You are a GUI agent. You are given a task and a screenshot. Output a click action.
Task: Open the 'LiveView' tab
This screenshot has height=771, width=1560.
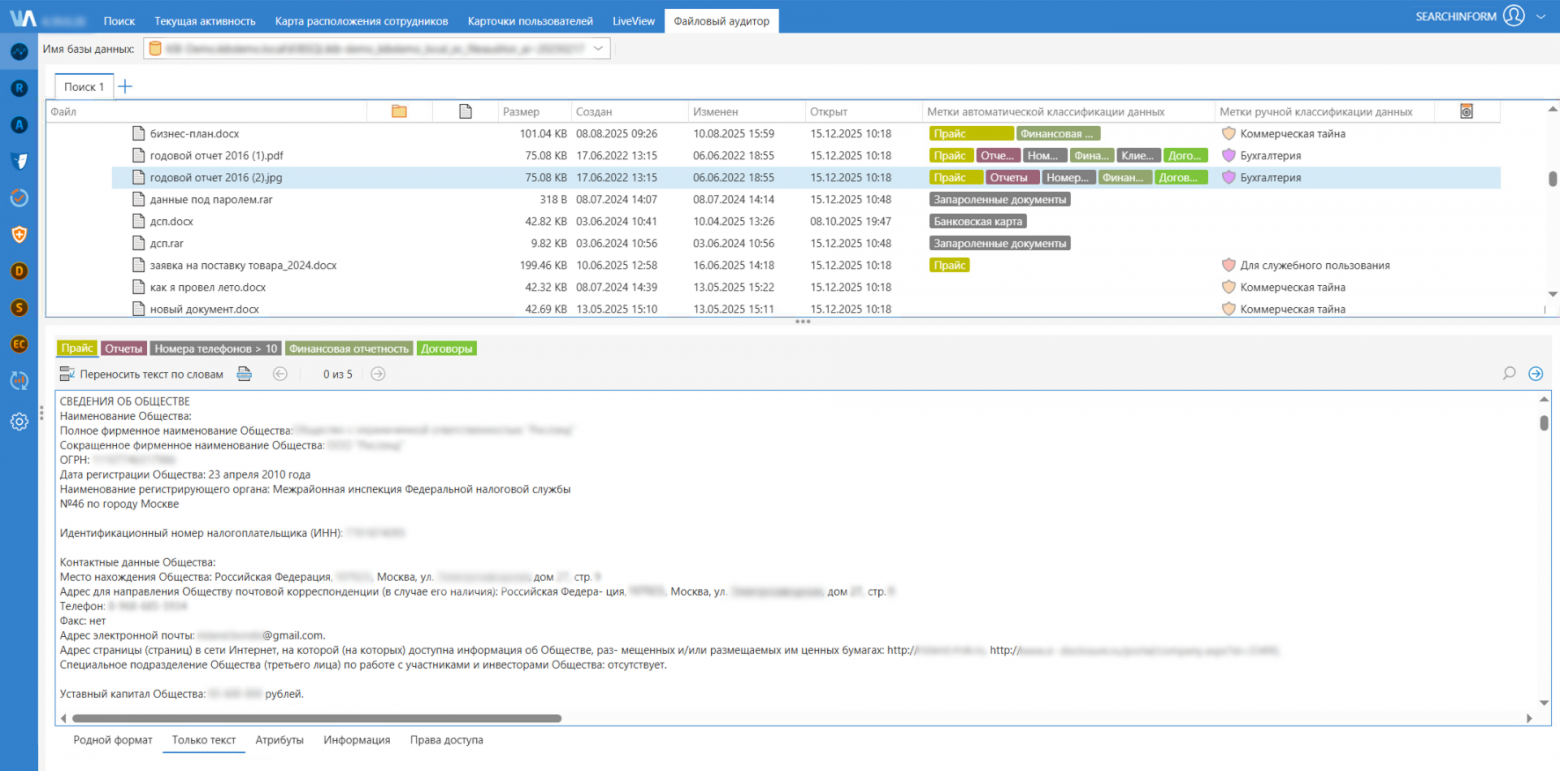(632, 21)
